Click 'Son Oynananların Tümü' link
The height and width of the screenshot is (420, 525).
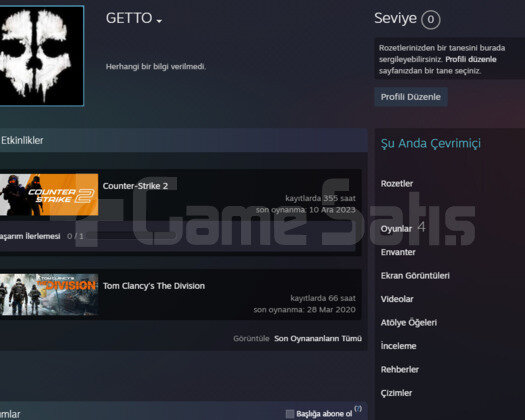pyautogui.click(x=318, y=339)
